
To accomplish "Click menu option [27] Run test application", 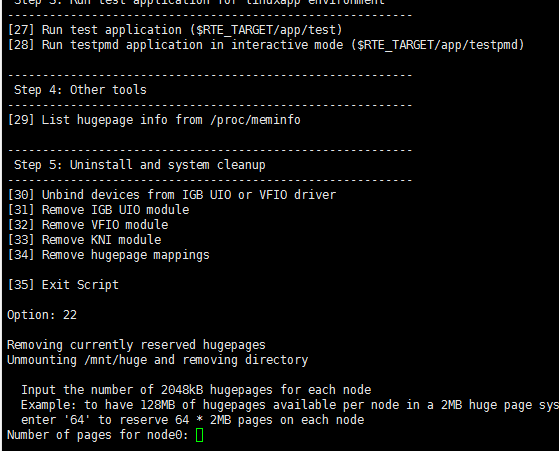I will tap(175, 30).
